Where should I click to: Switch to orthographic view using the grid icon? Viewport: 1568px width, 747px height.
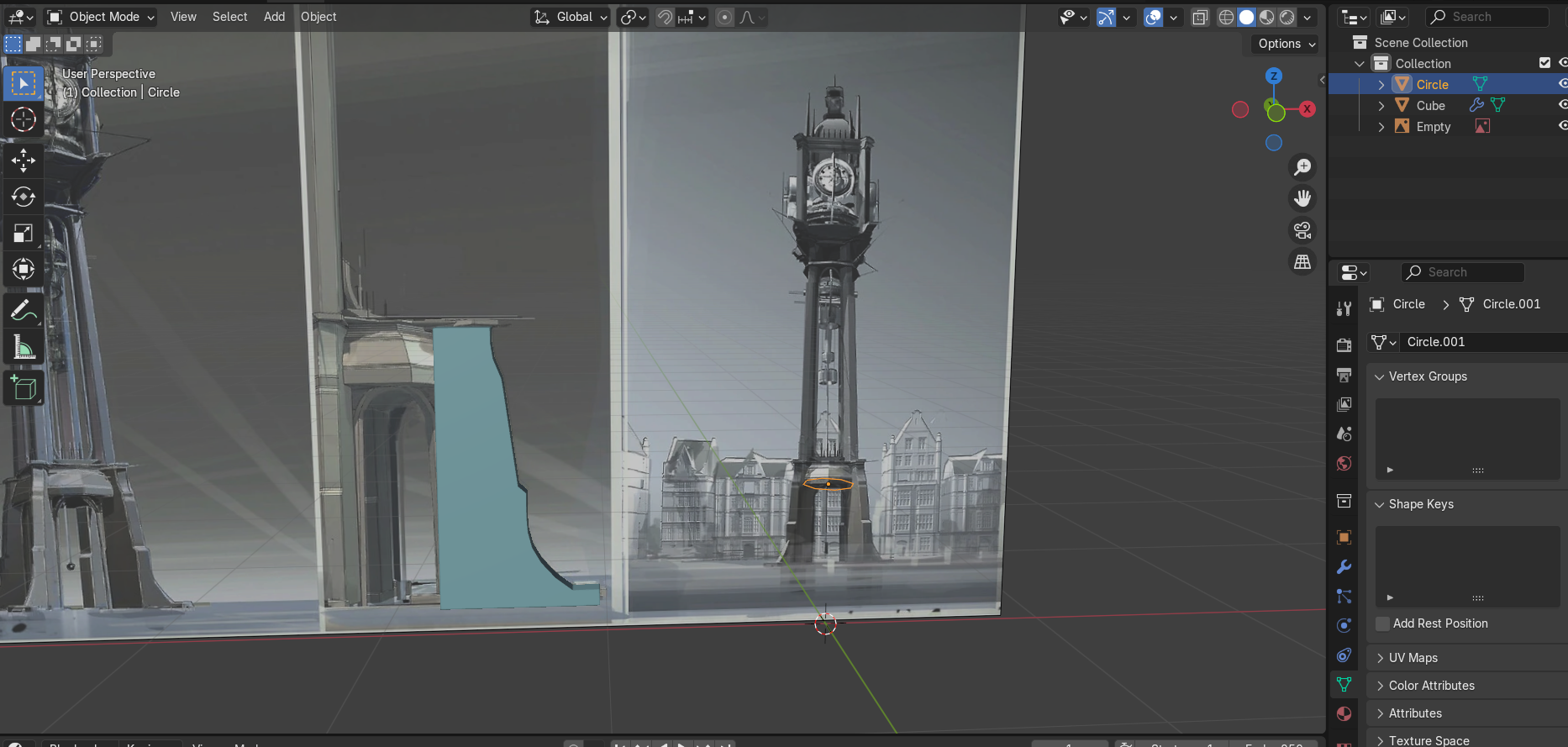point(1302,262)
